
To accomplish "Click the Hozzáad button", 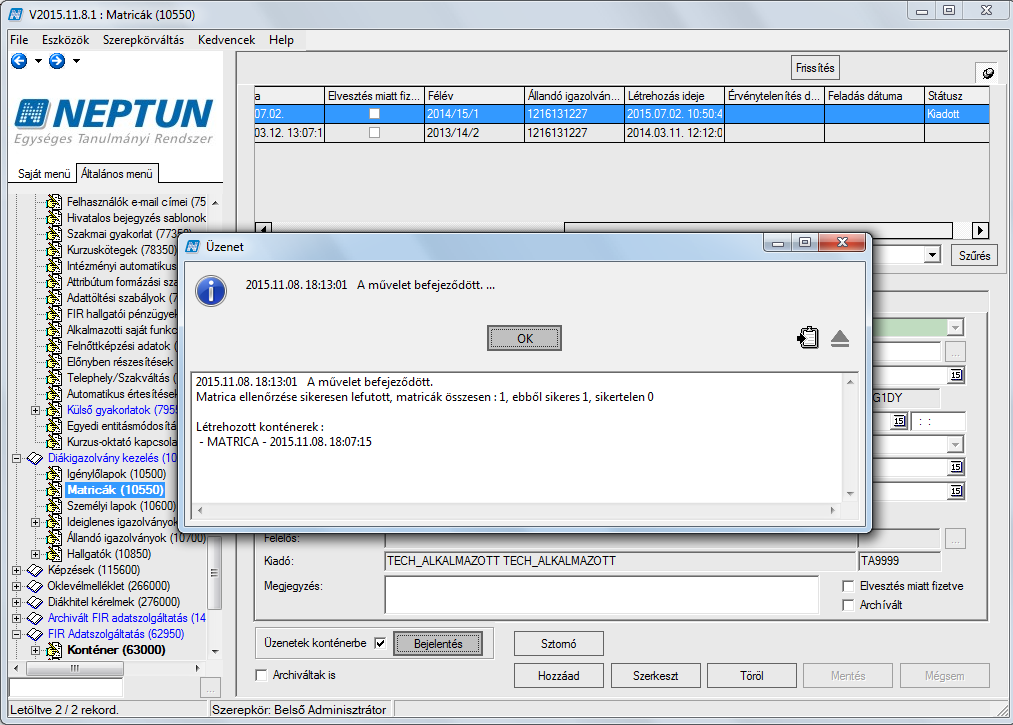I will [559, 676].
